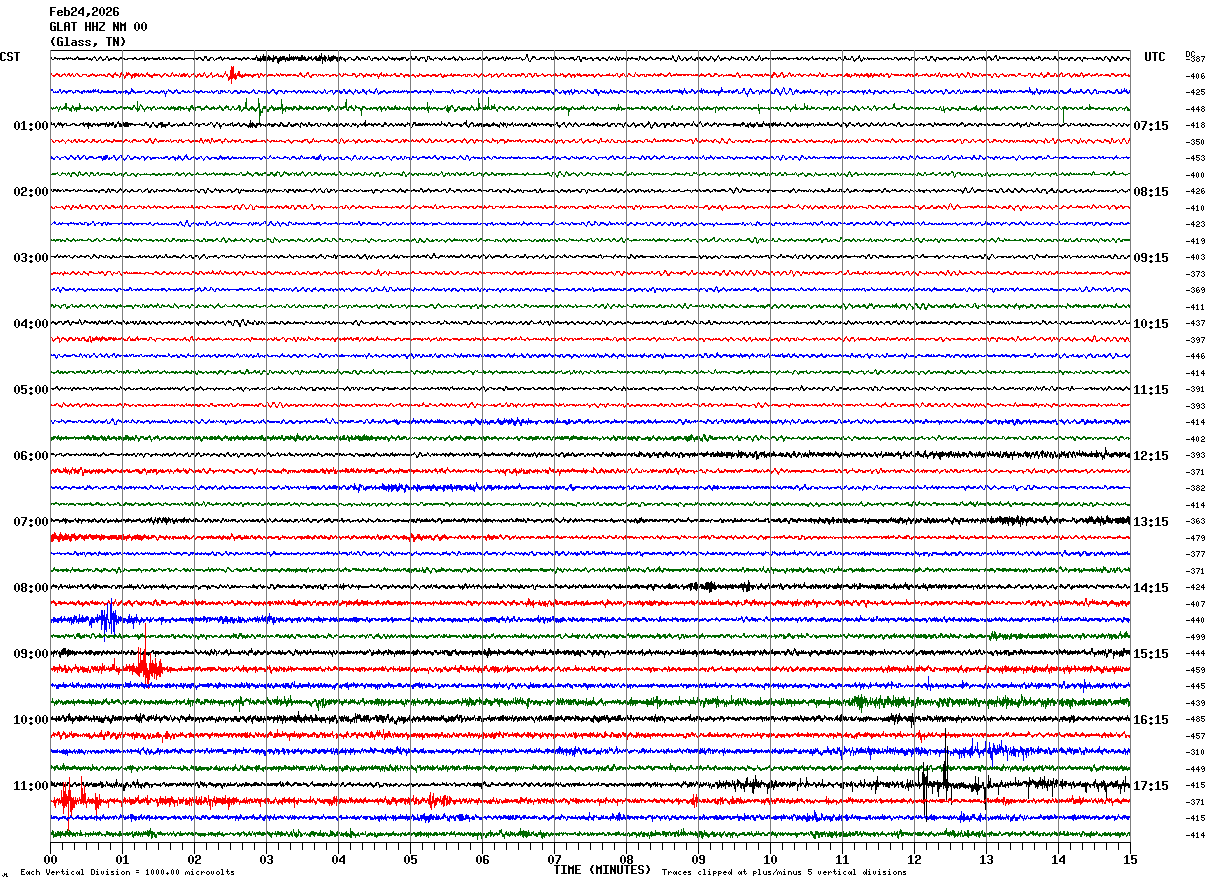
Task: Click the 07:15 UTC time label
Action: (1151, 126)
